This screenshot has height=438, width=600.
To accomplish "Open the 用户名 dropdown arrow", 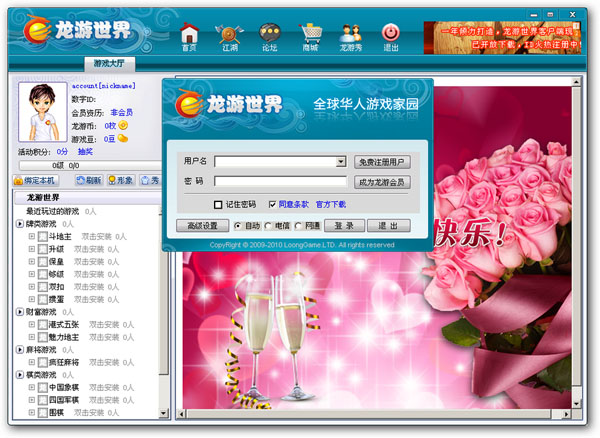I will coord(341,162).
